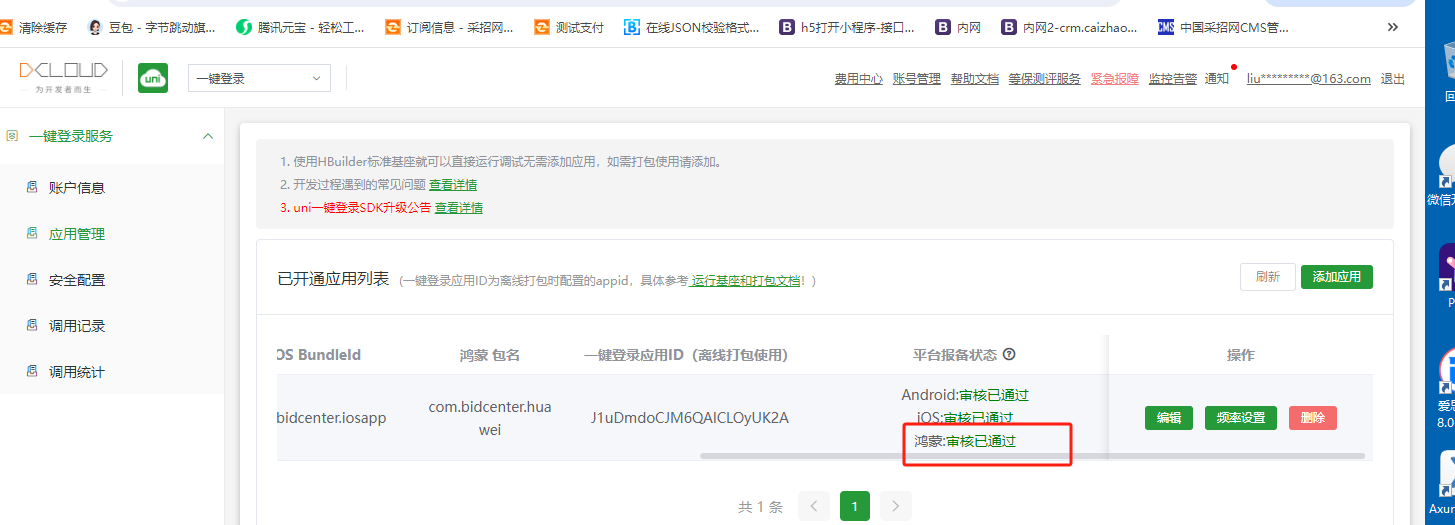Image resolution: width=1455 pixels, height=525 pixels.
Task: Click the help icon beside 平台报备状态
Action: point(1009,354)
